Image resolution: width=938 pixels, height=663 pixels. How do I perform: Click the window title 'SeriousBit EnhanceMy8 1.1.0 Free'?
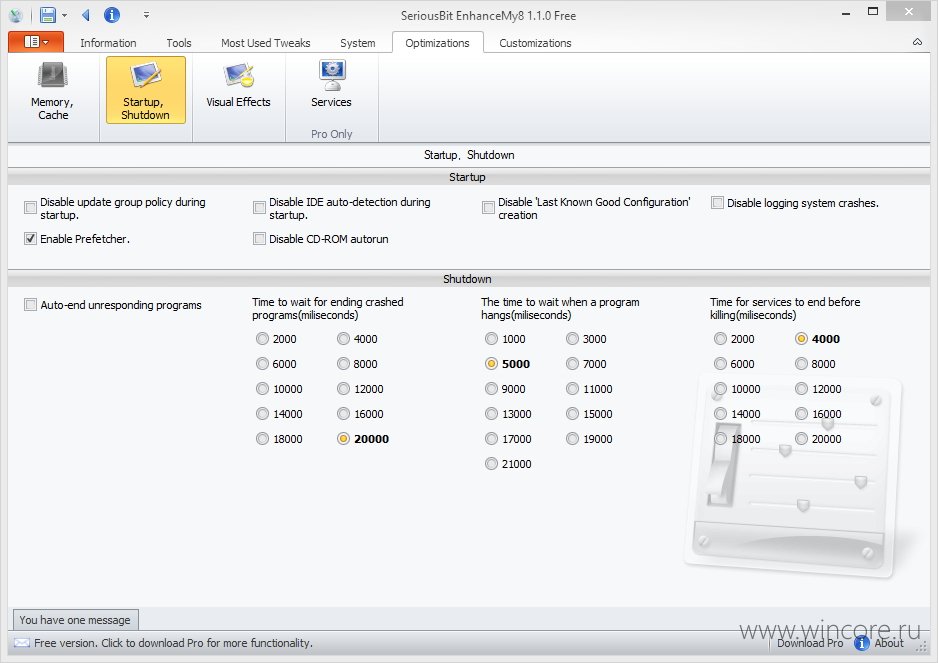488,16
